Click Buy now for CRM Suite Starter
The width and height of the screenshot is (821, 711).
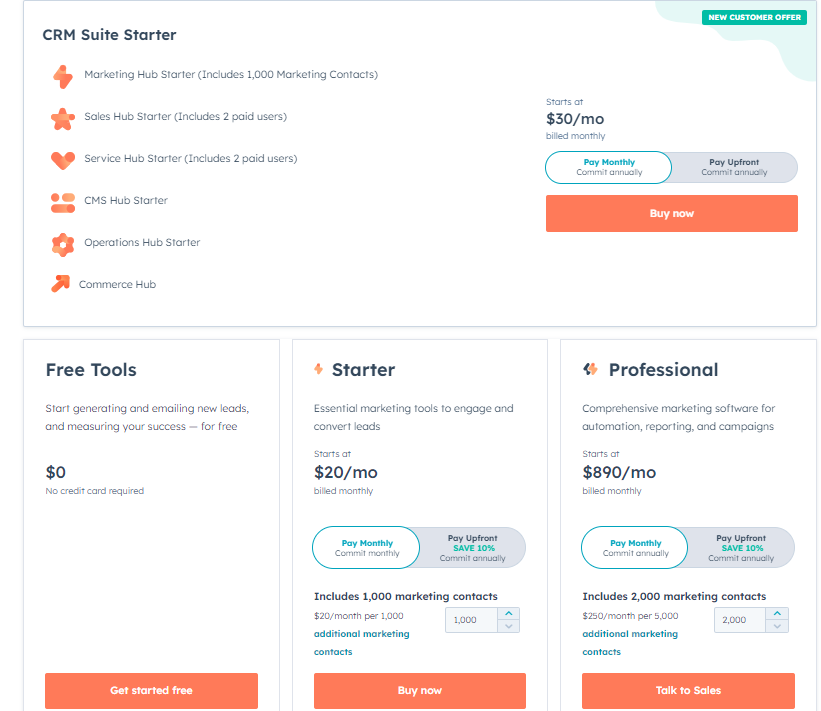[x=671, y=214]
